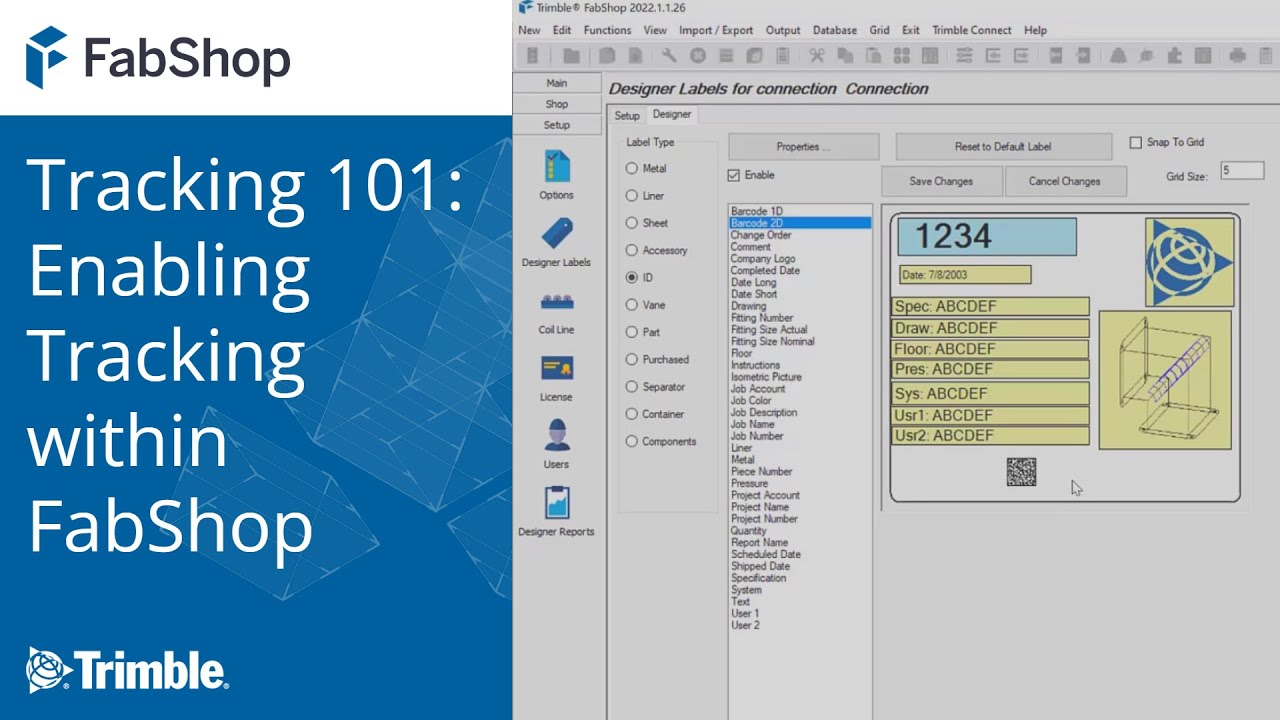
Task: Click the wrench toolbar icon
Action: point(669,56)
